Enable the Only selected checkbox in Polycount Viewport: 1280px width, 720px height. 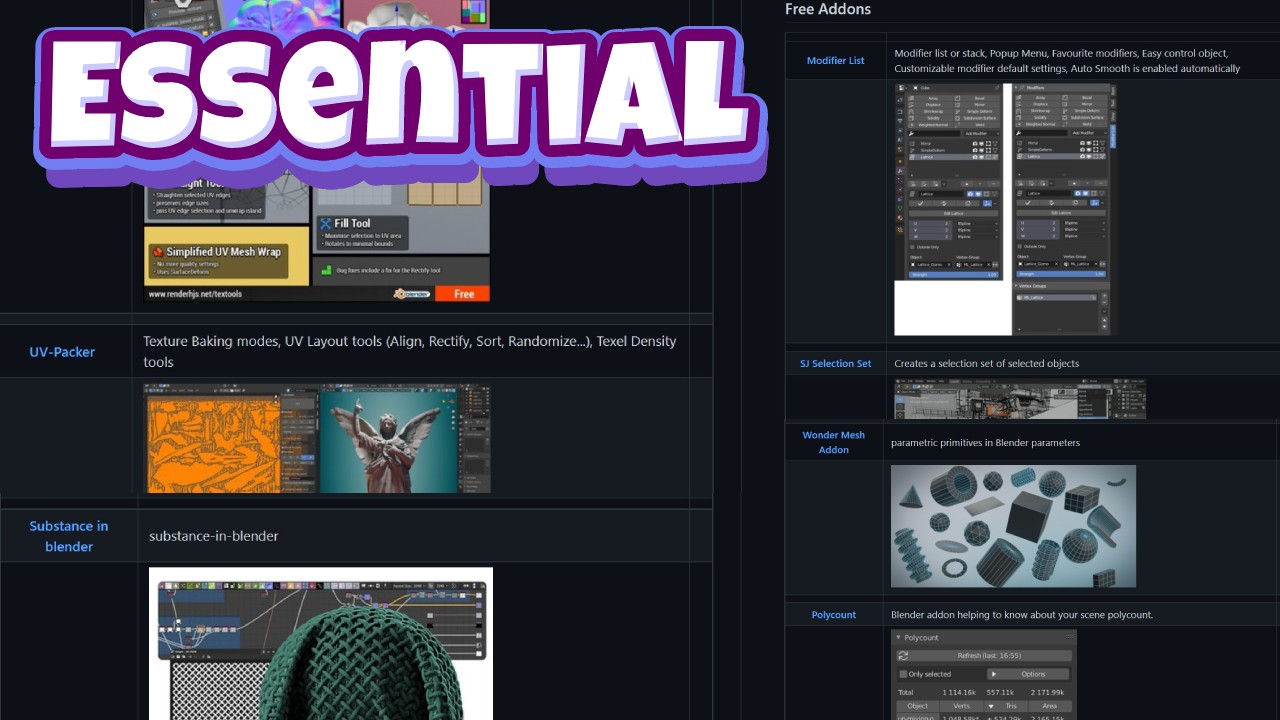(903, 673)
